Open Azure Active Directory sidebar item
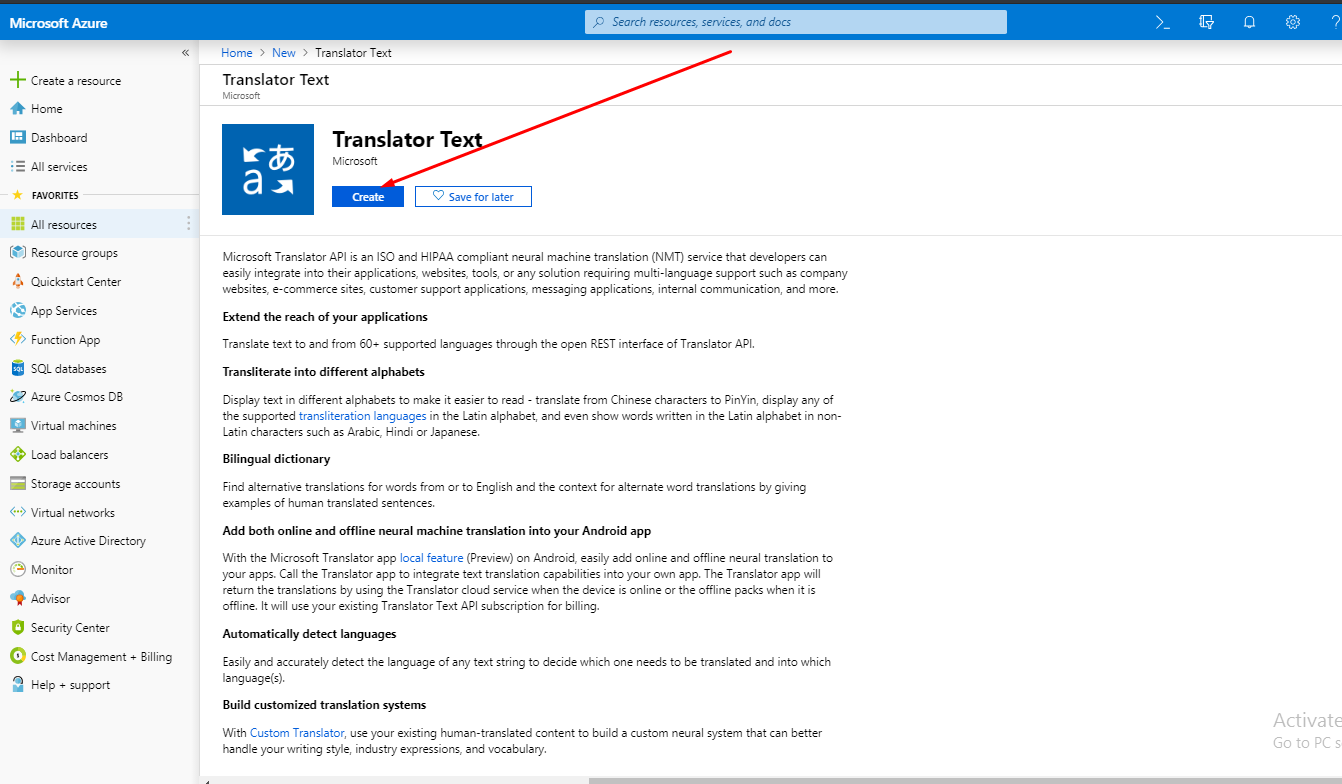The width and height of the screenshot is (1342, 784). click(88, 541)
